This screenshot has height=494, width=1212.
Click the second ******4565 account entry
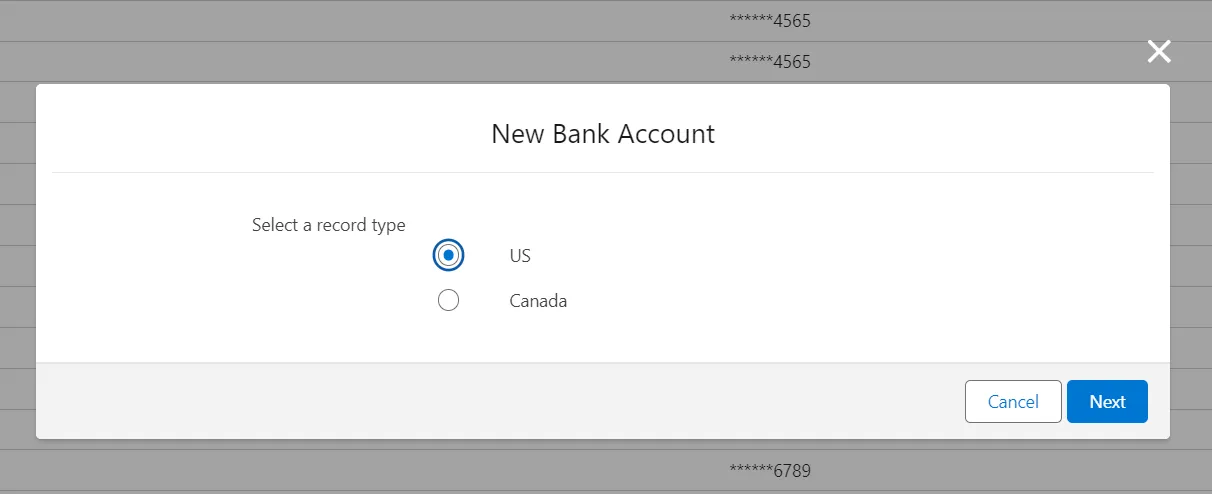pos(770,62)
